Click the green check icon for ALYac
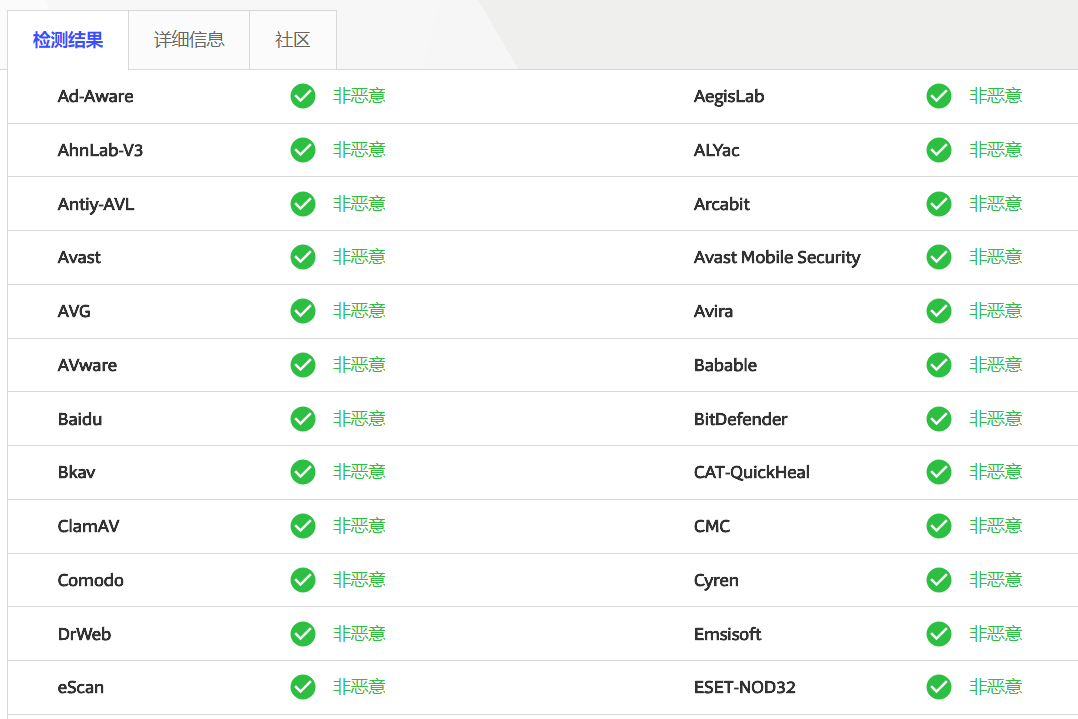This screenshot has height=719, width=1078. (x=938, y=150)
